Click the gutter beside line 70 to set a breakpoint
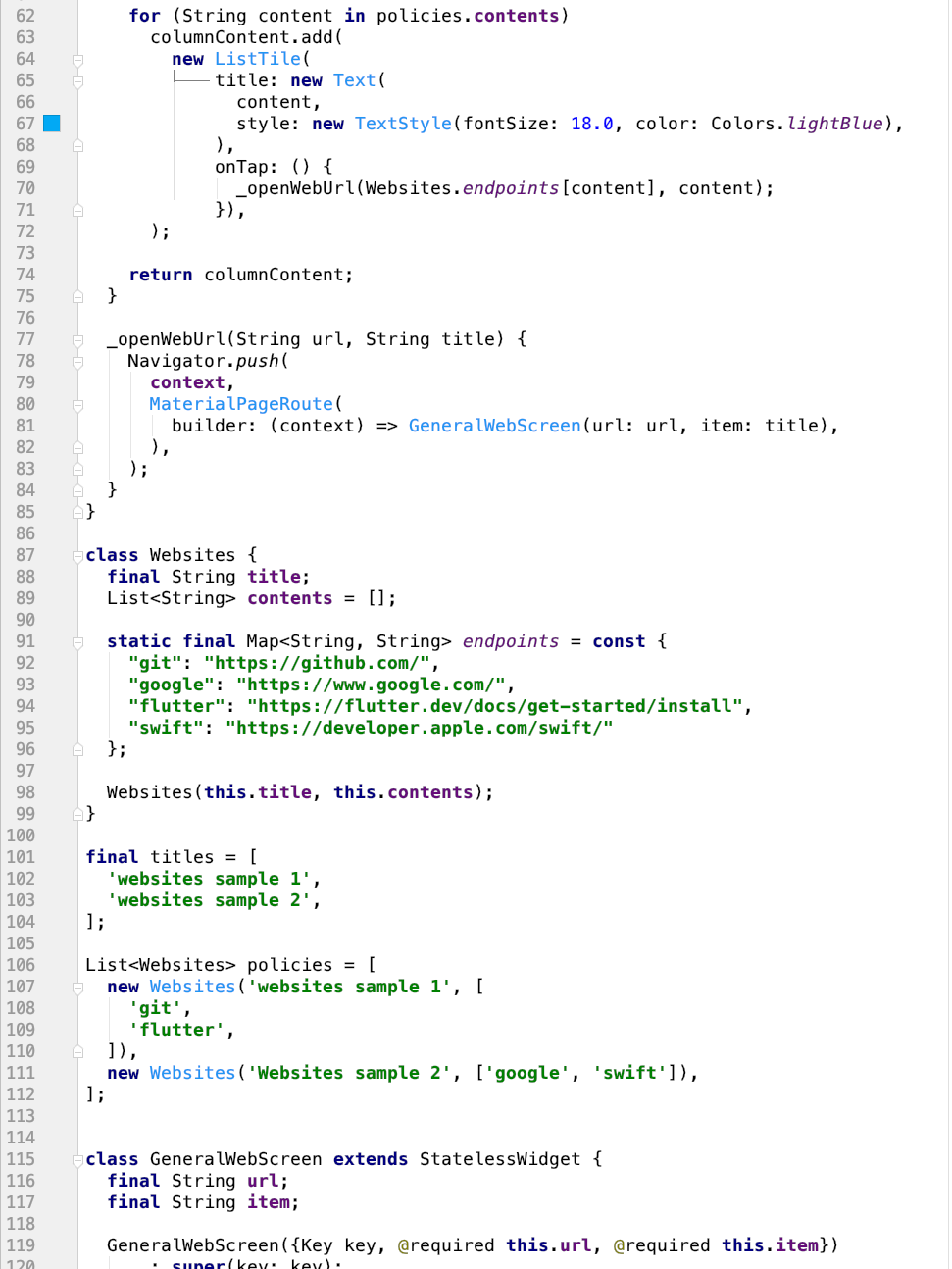Screen dimensions: 952x1269 [x=54, y=187]
